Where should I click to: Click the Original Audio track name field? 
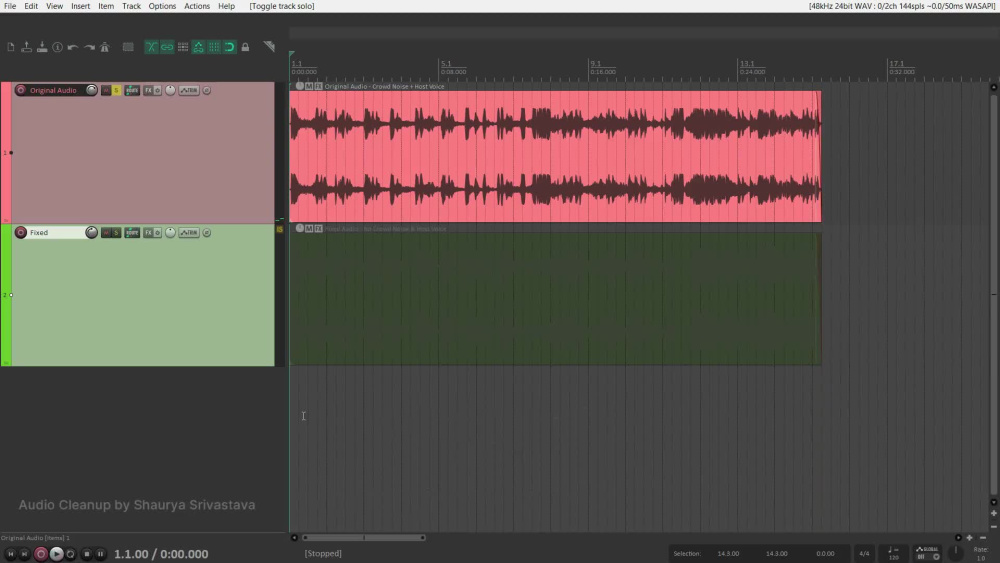point(56,91)
